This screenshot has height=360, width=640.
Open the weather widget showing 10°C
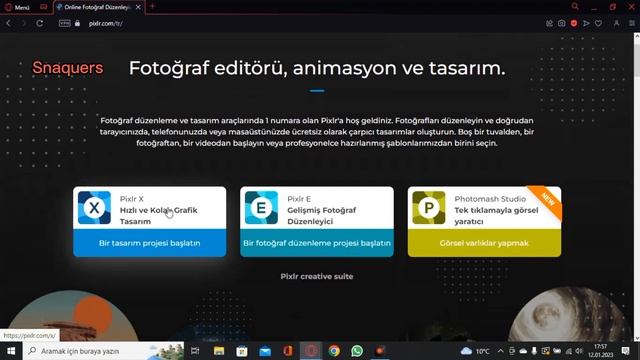pos(475,351)
